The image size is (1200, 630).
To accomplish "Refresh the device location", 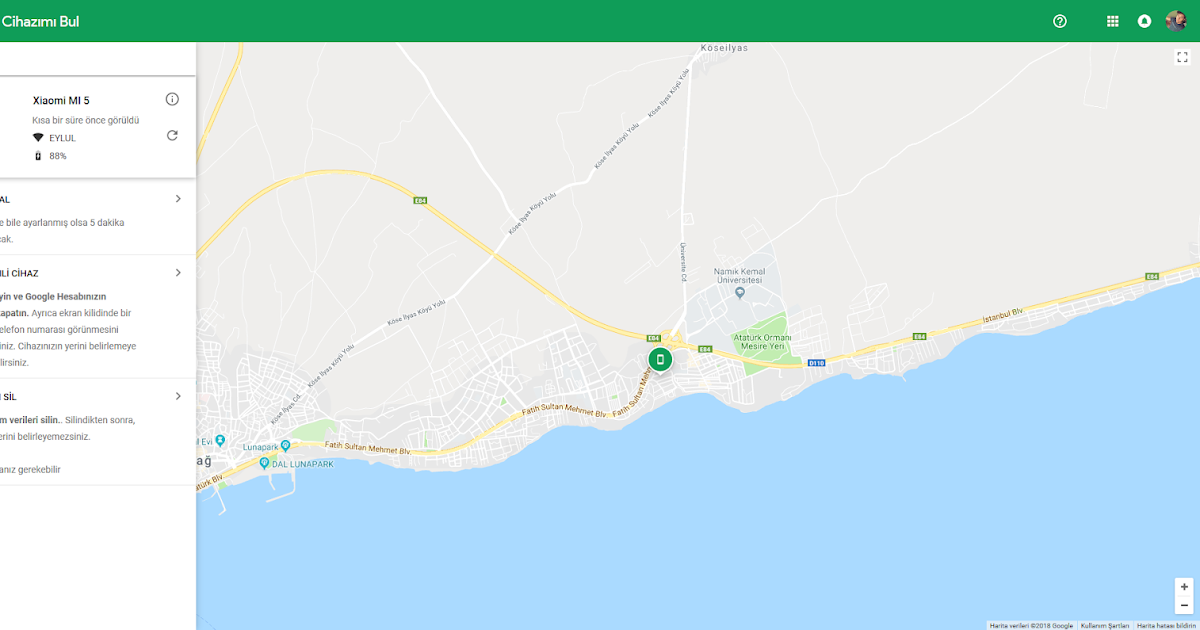I will click(172, 135).
